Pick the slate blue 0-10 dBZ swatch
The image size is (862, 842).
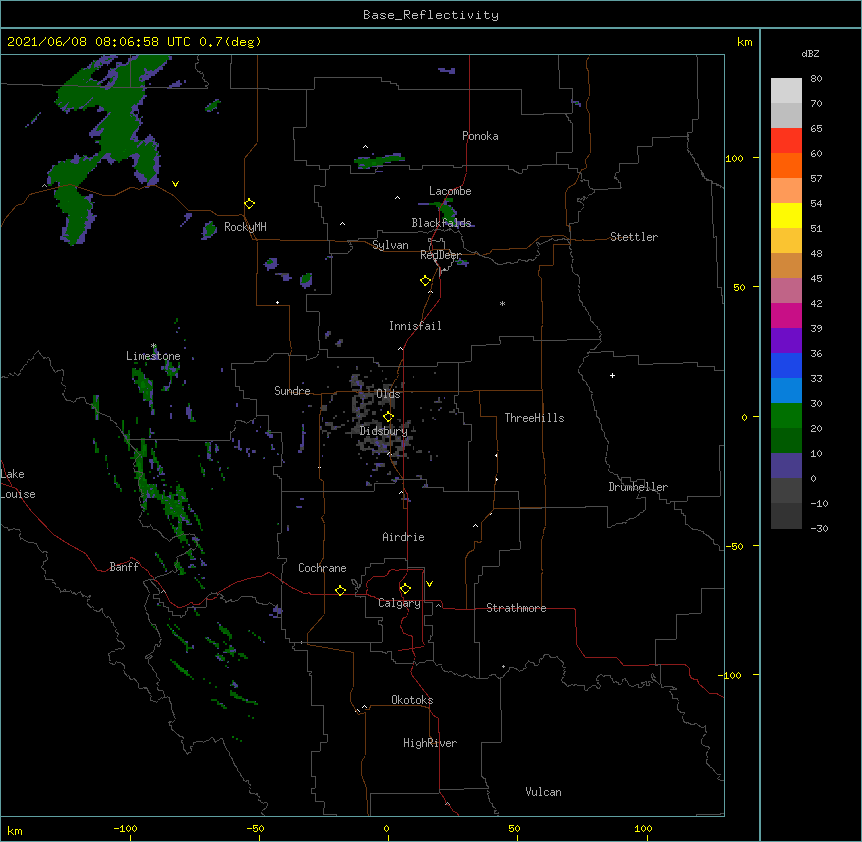point(786,466)
